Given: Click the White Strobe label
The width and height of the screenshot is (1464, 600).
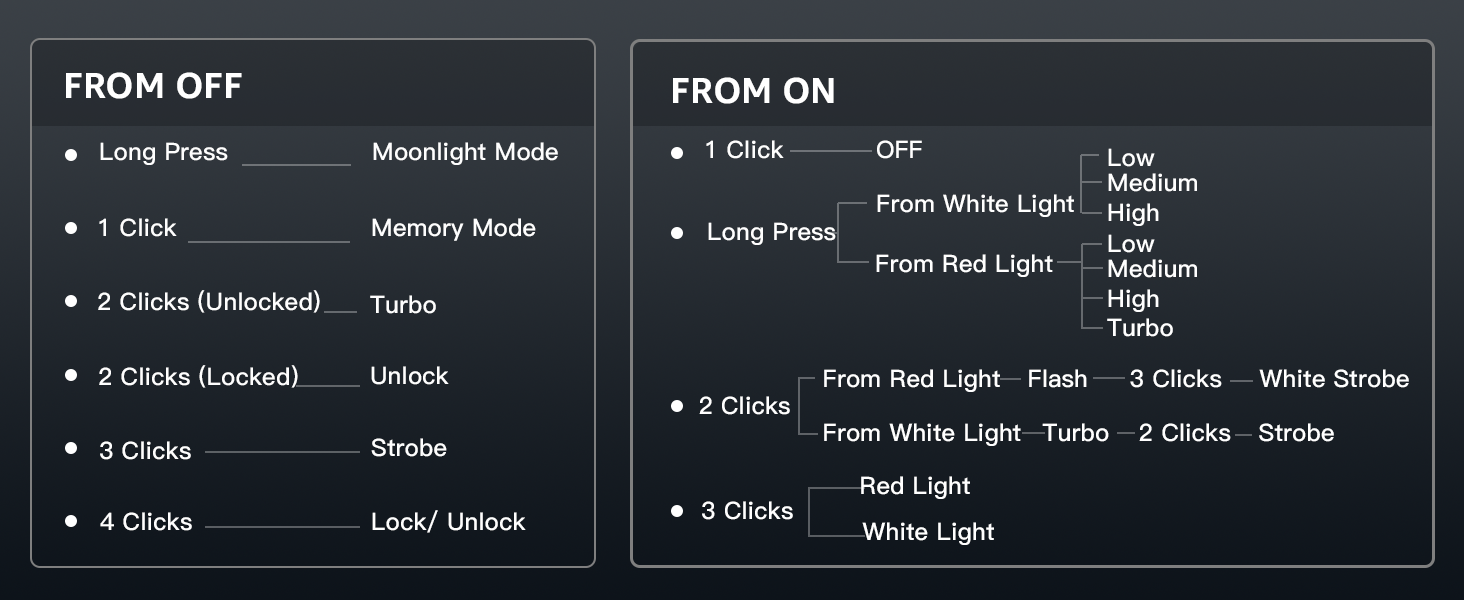Looking at the screenshot, I should (x=1334, y=379).
